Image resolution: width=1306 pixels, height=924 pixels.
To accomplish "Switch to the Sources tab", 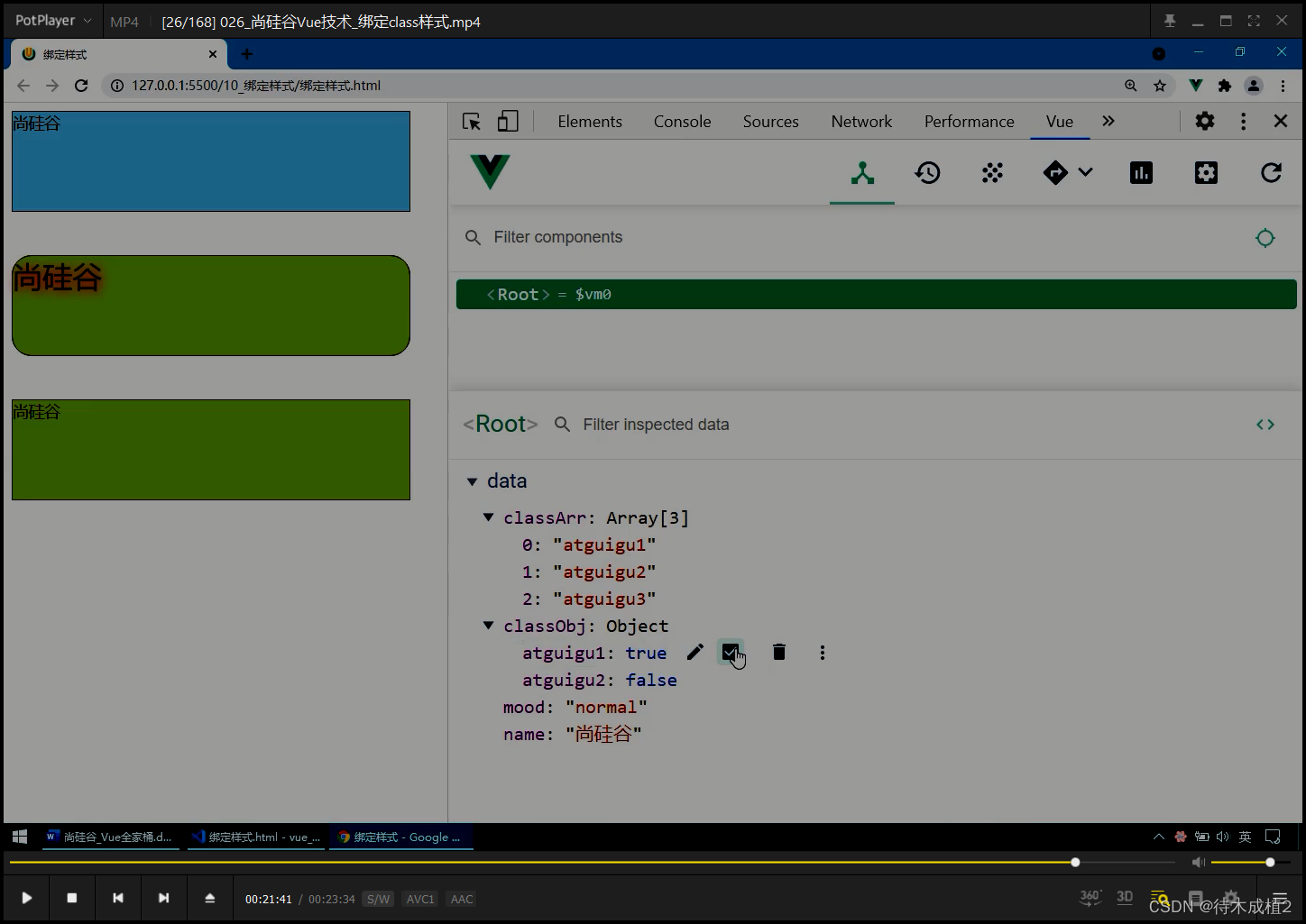I will pos(770,122).
